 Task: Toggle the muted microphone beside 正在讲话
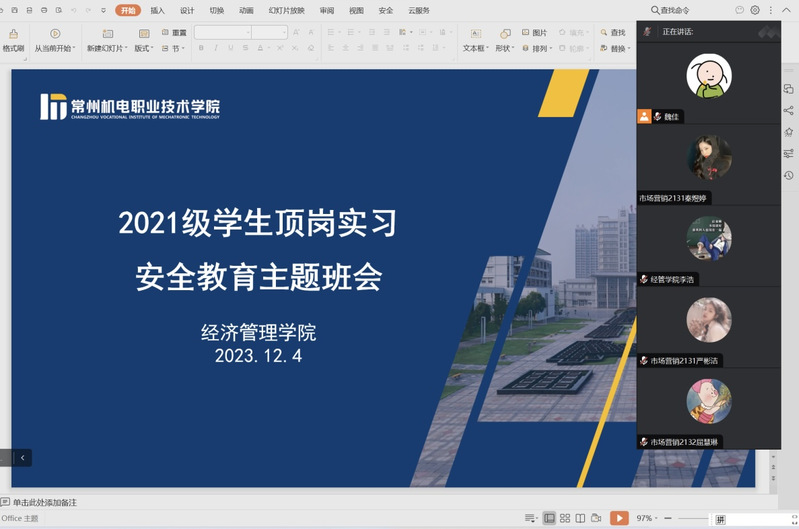pos(648,32)
